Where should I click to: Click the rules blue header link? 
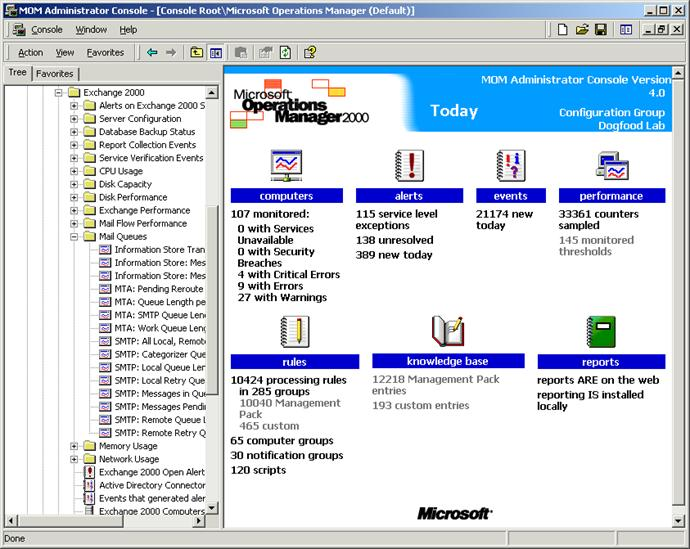pyautogui.click(x=294, y=362)
